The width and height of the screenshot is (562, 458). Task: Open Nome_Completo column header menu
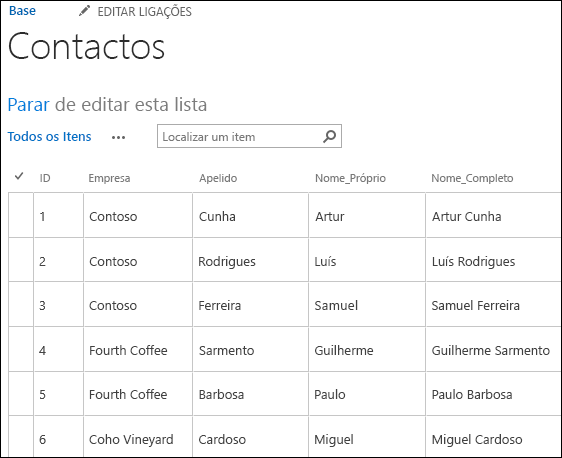(x=472, y=178)
